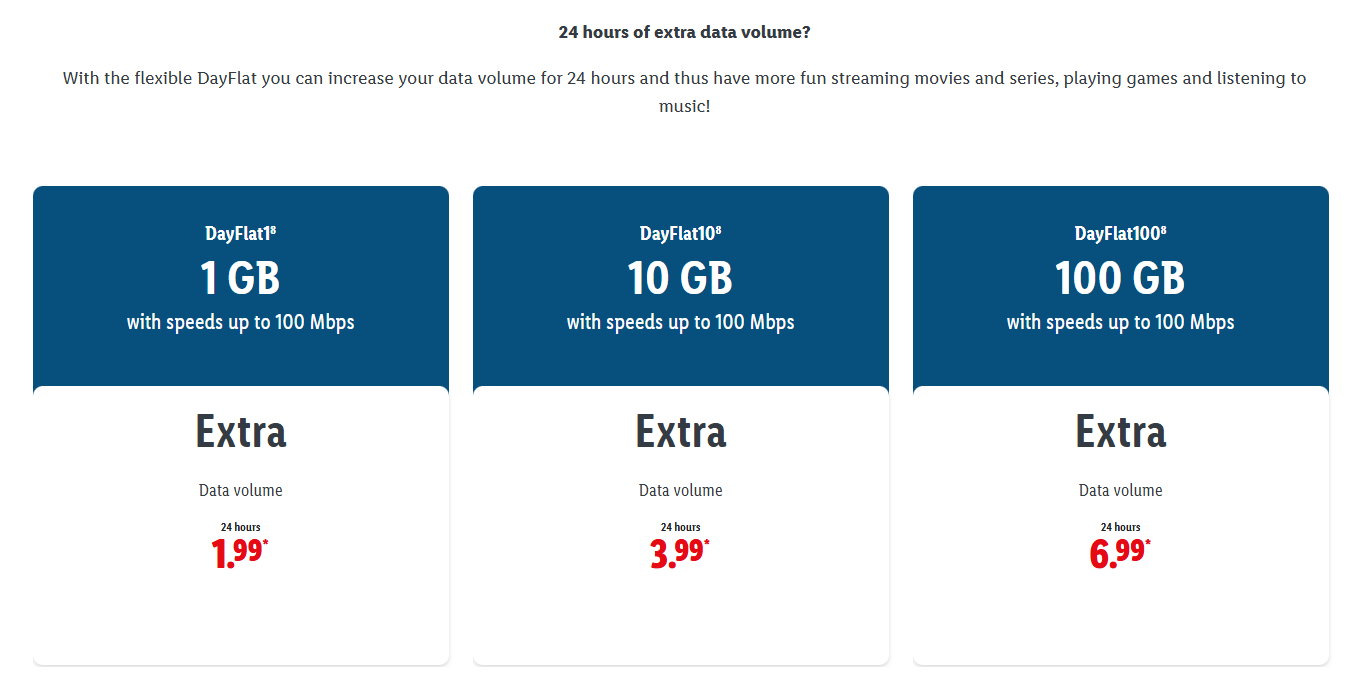Screen dimensions: 1360x680
Task: Click the "24 hours" label above the 6.99 price
Action: click(1120, 527)
